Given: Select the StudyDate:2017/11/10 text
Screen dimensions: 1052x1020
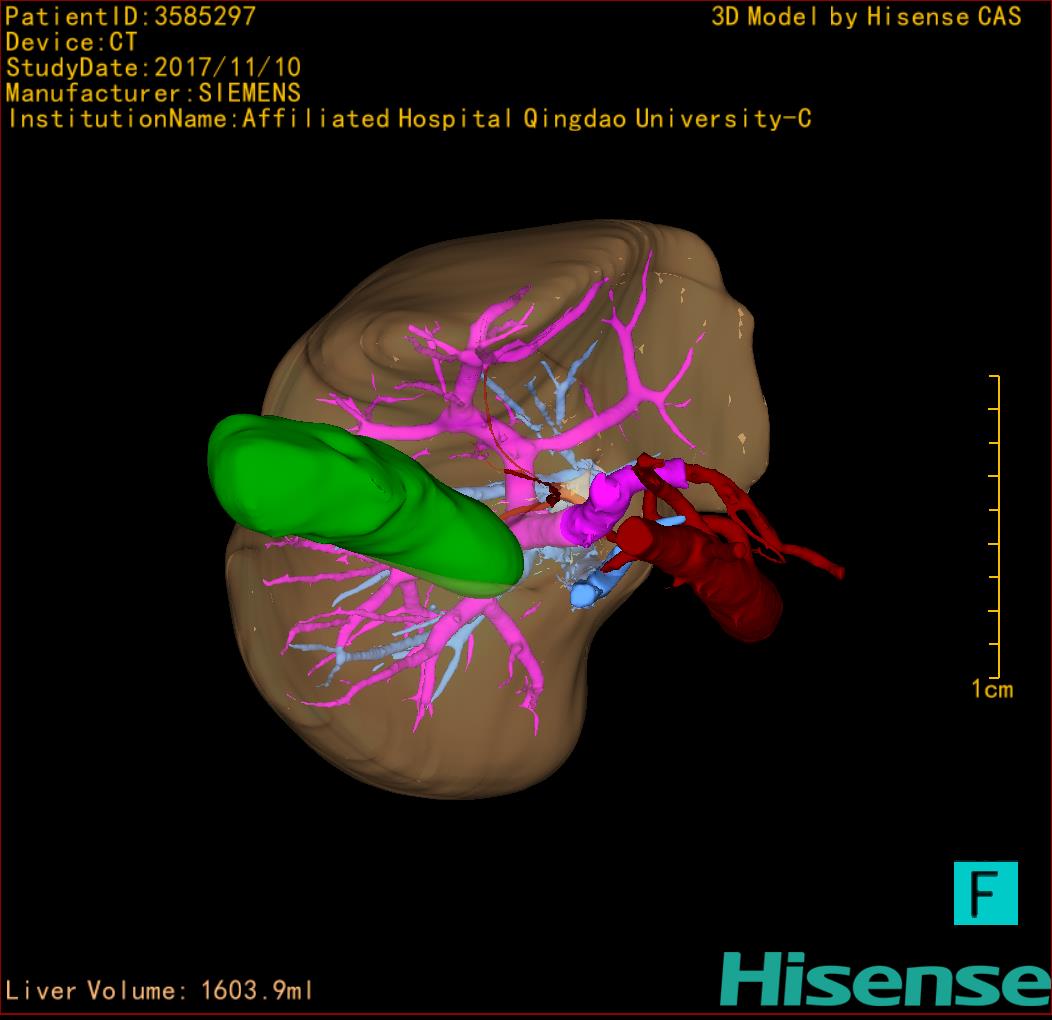Looking at the screenshot, I should pyautogui.click(x=153, y=68).
